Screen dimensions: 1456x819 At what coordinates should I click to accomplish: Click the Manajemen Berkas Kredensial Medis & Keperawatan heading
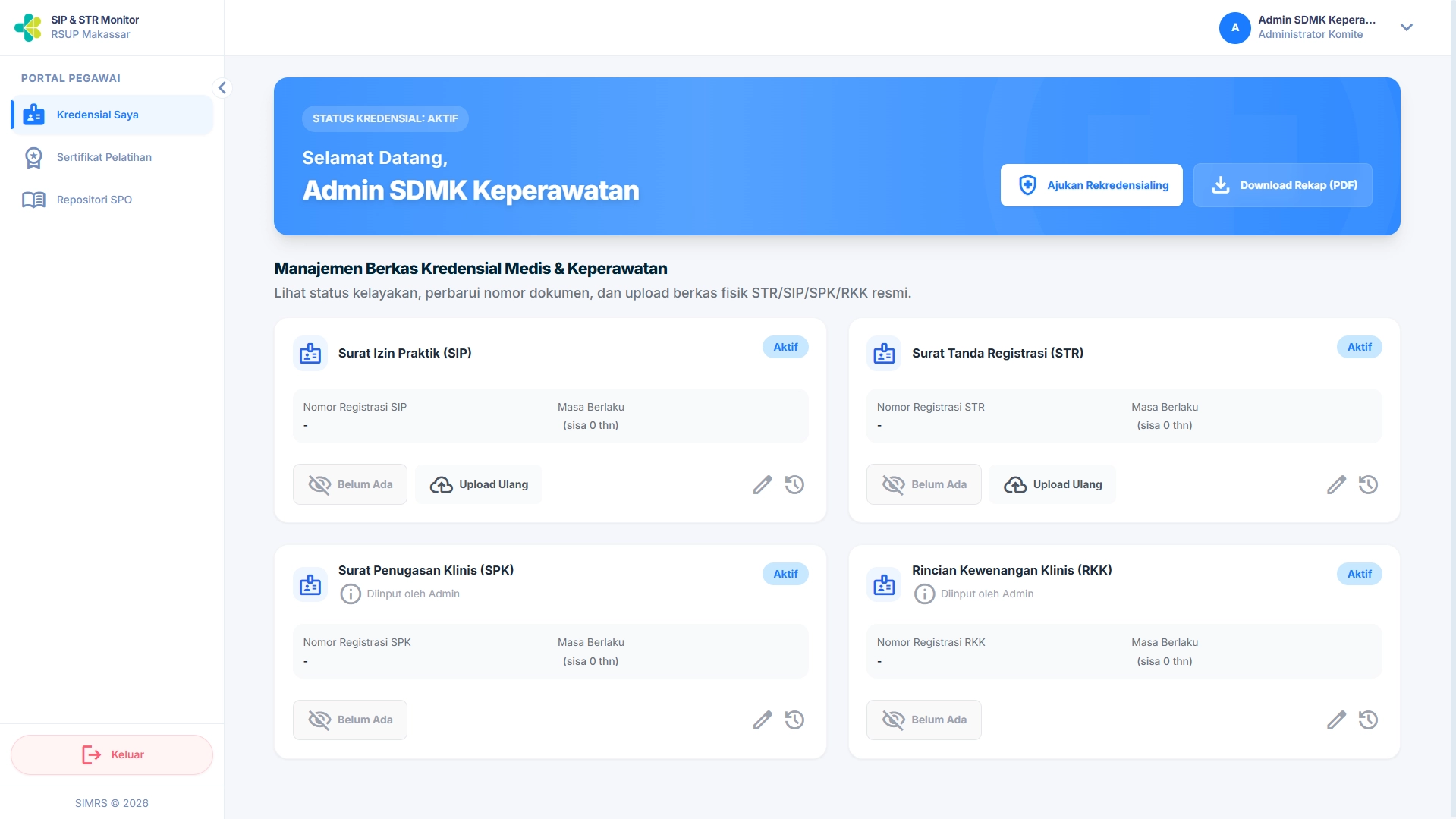coord(470,269)
